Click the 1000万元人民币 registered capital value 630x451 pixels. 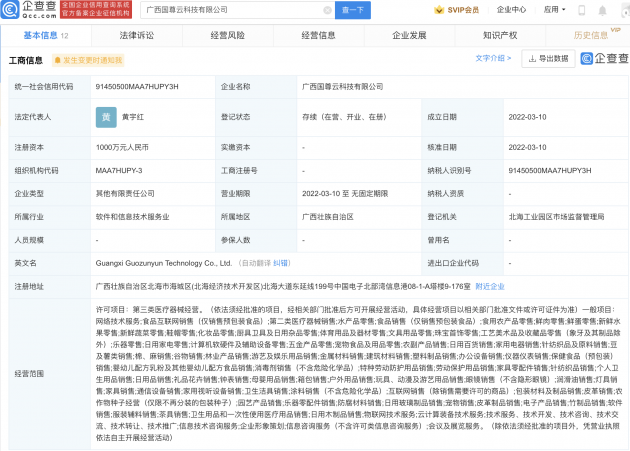coord(122,148)
